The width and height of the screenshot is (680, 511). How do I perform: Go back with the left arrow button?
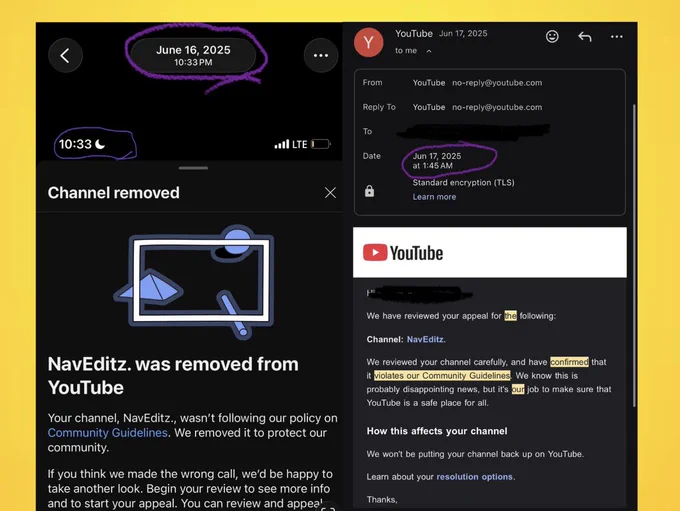65,56
